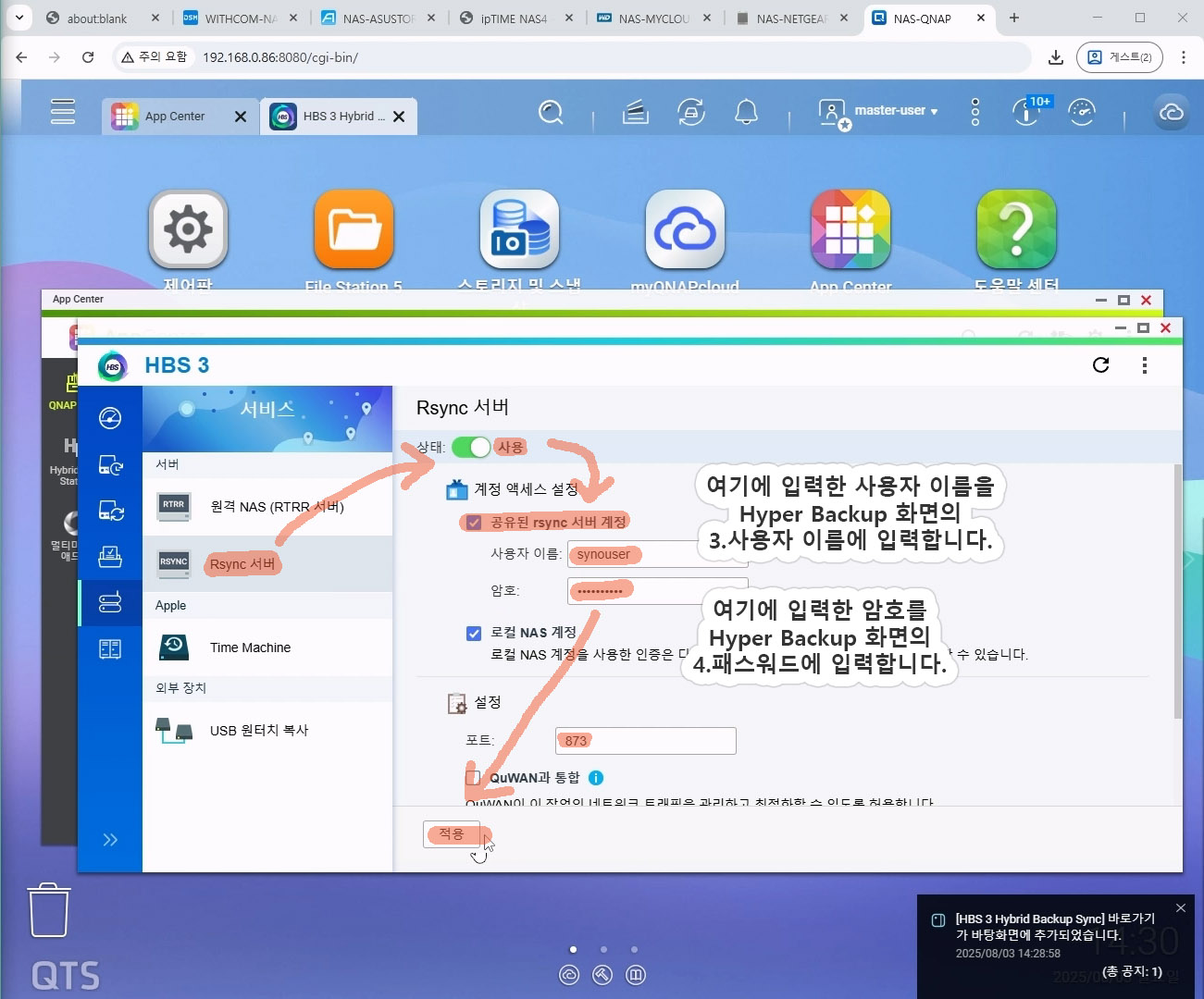Open HBS 3 more options menu
The width and height of the screenshot is (1204, 999).
tap(1145, 365)
